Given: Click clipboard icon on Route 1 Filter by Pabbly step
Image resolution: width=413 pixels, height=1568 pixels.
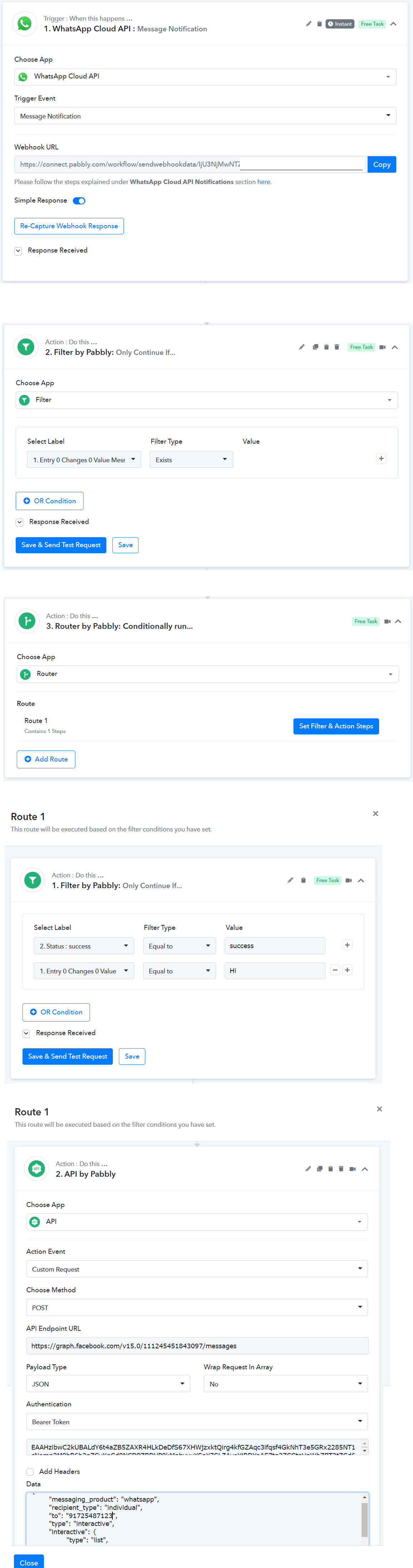Looking at the screenshot, I should pyautogui.click(x=303, y=880).
